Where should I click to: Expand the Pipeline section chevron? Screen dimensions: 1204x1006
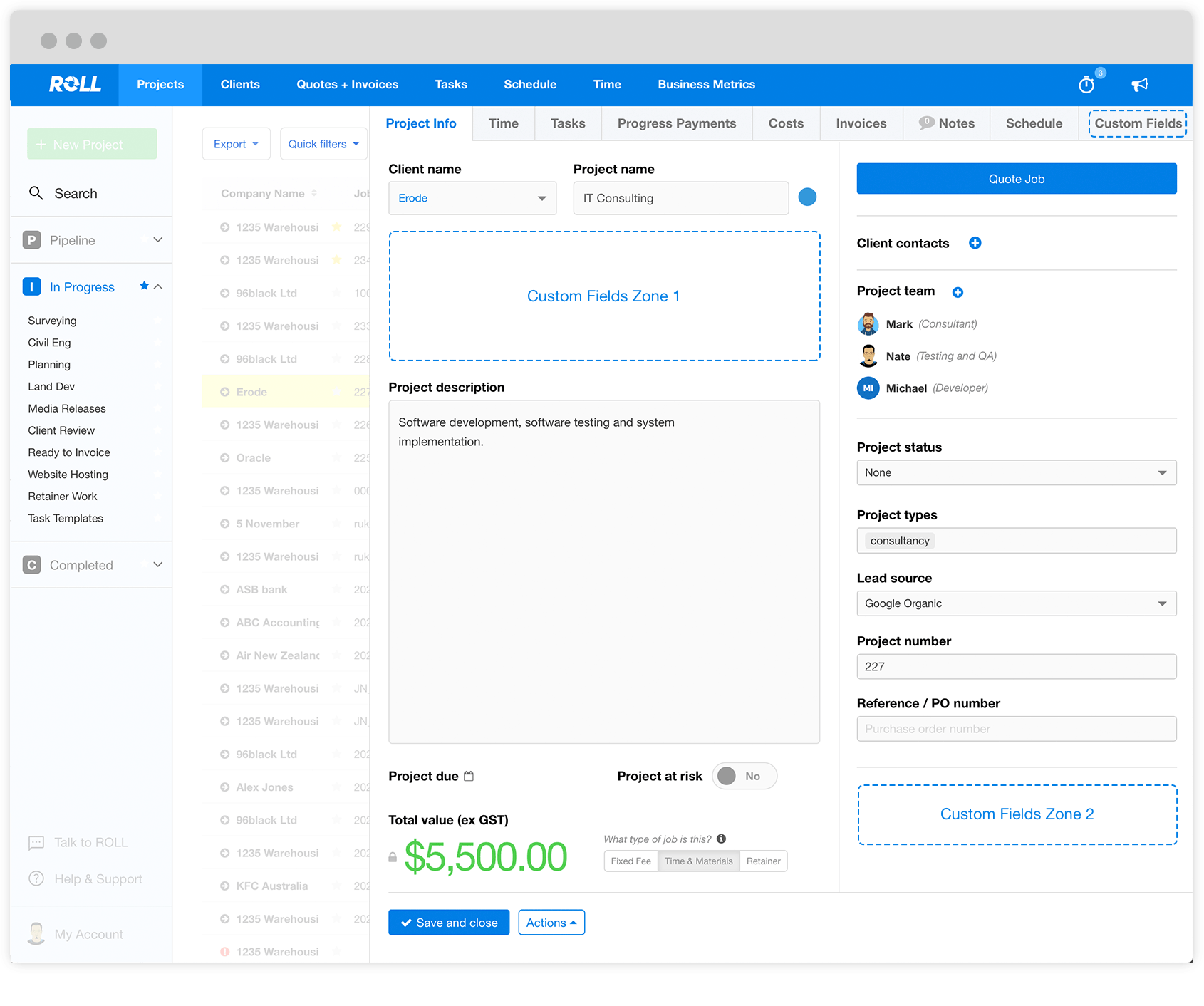[157, 240]
